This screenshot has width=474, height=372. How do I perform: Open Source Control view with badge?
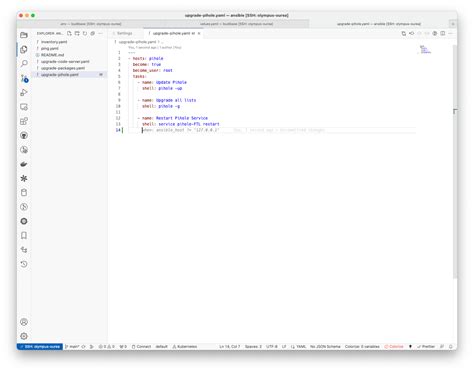[24, 78]
